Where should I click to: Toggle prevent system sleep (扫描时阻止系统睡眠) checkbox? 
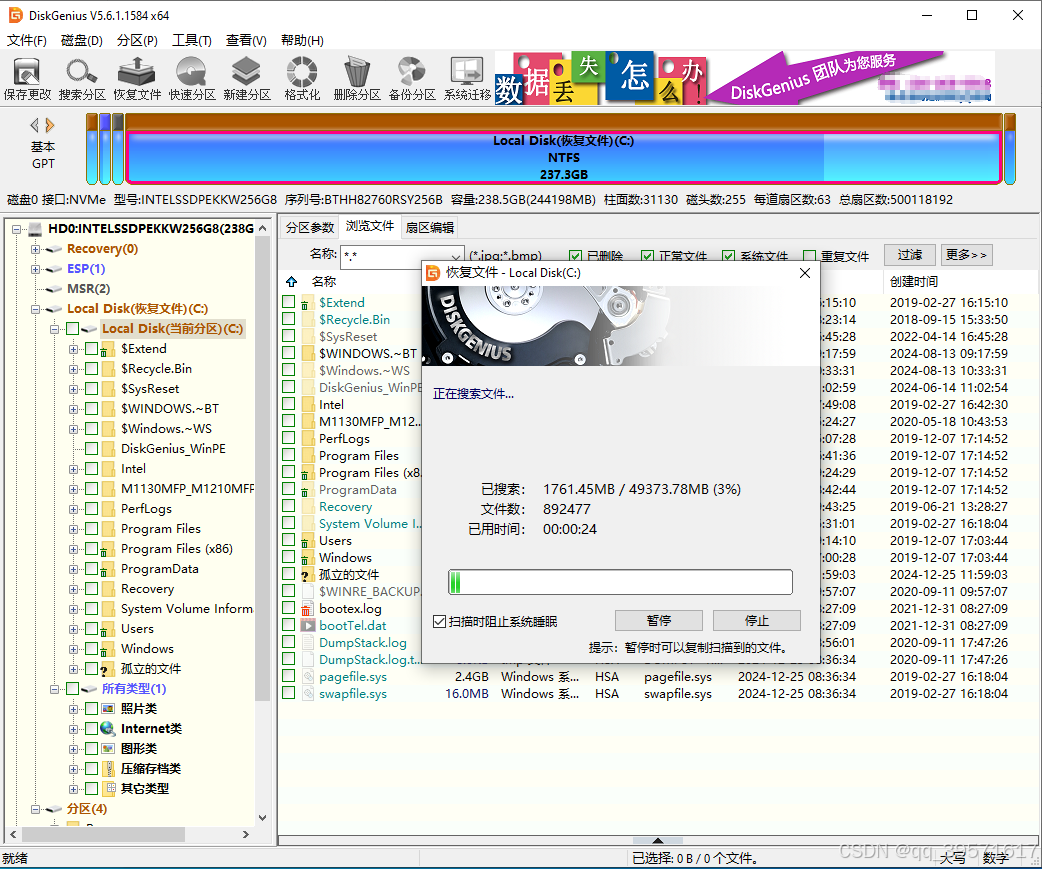point(439,622)
